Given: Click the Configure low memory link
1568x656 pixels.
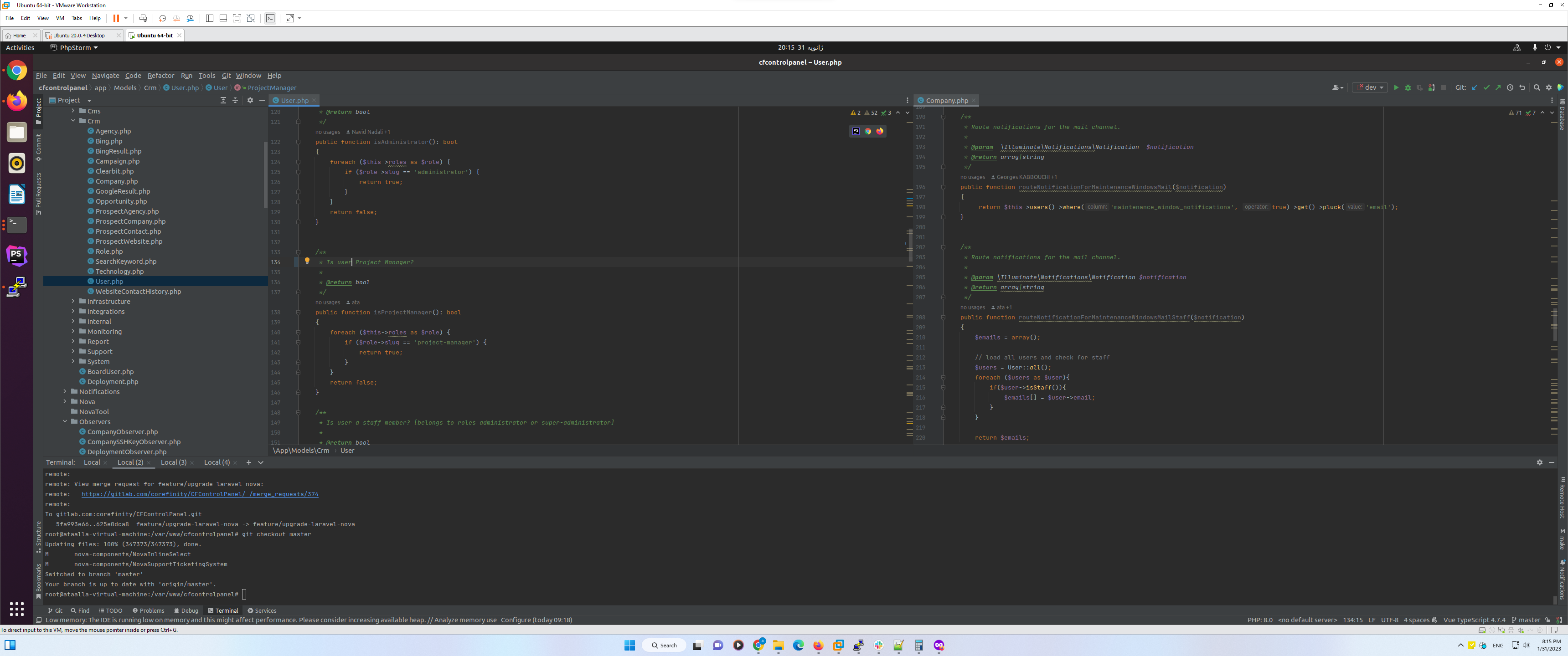Looking at the screenshot, I should (x=516, y=620).
